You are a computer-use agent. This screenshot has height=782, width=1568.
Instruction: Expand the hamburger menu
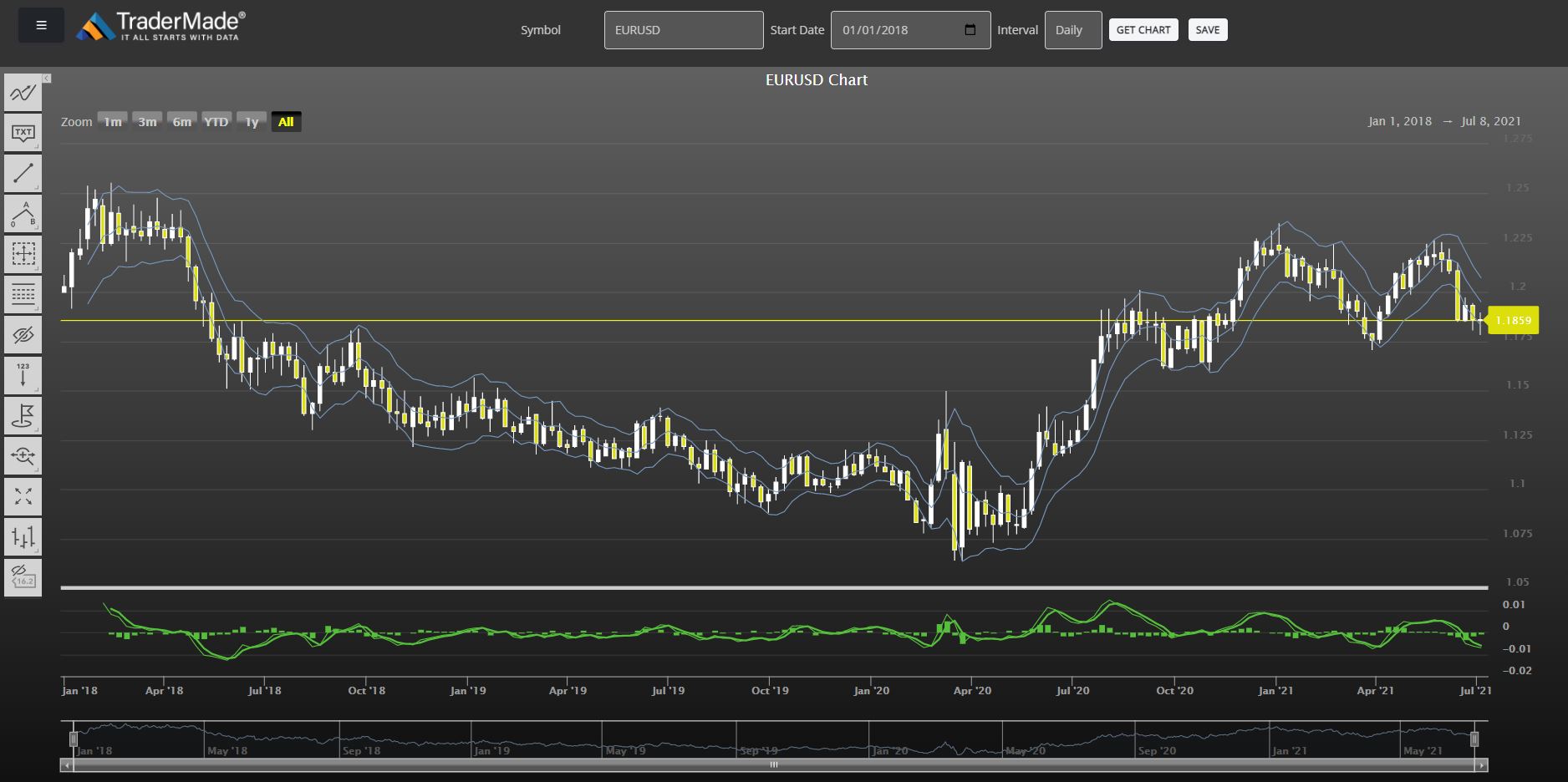[x=40, y=24]
